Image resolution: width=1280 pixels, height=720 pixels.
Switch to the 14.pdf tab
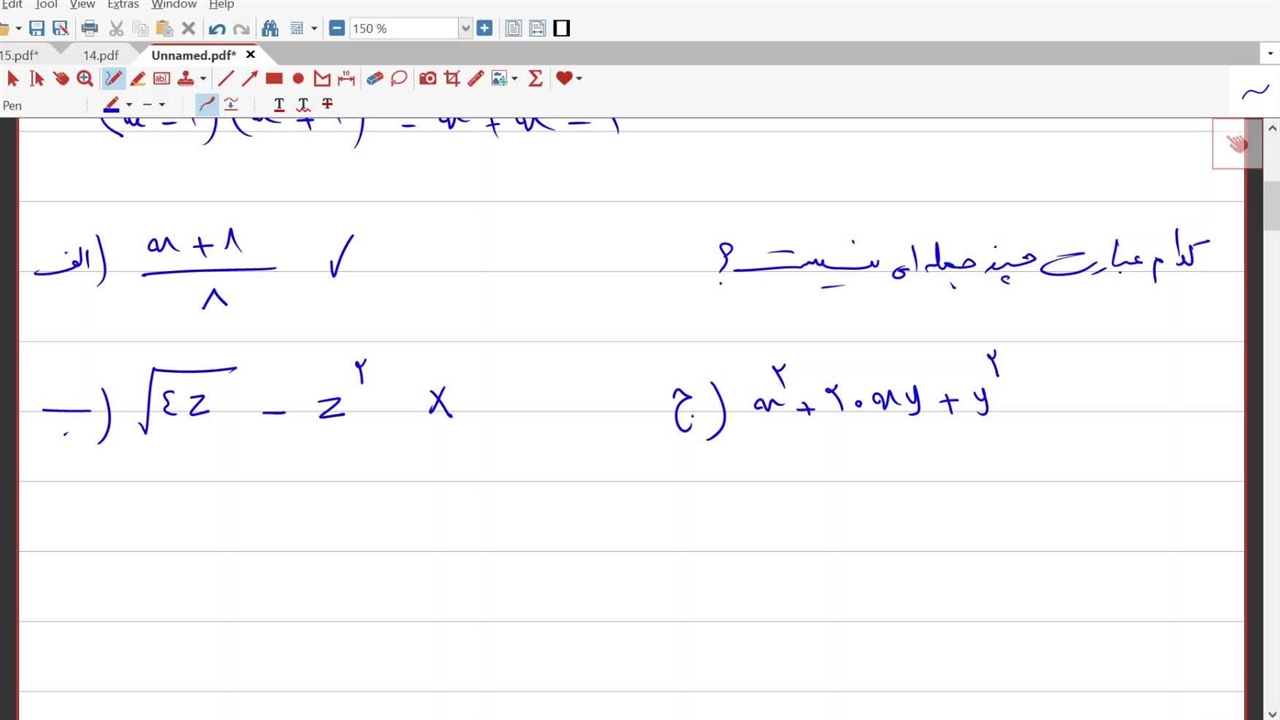[x=100, y=55]
